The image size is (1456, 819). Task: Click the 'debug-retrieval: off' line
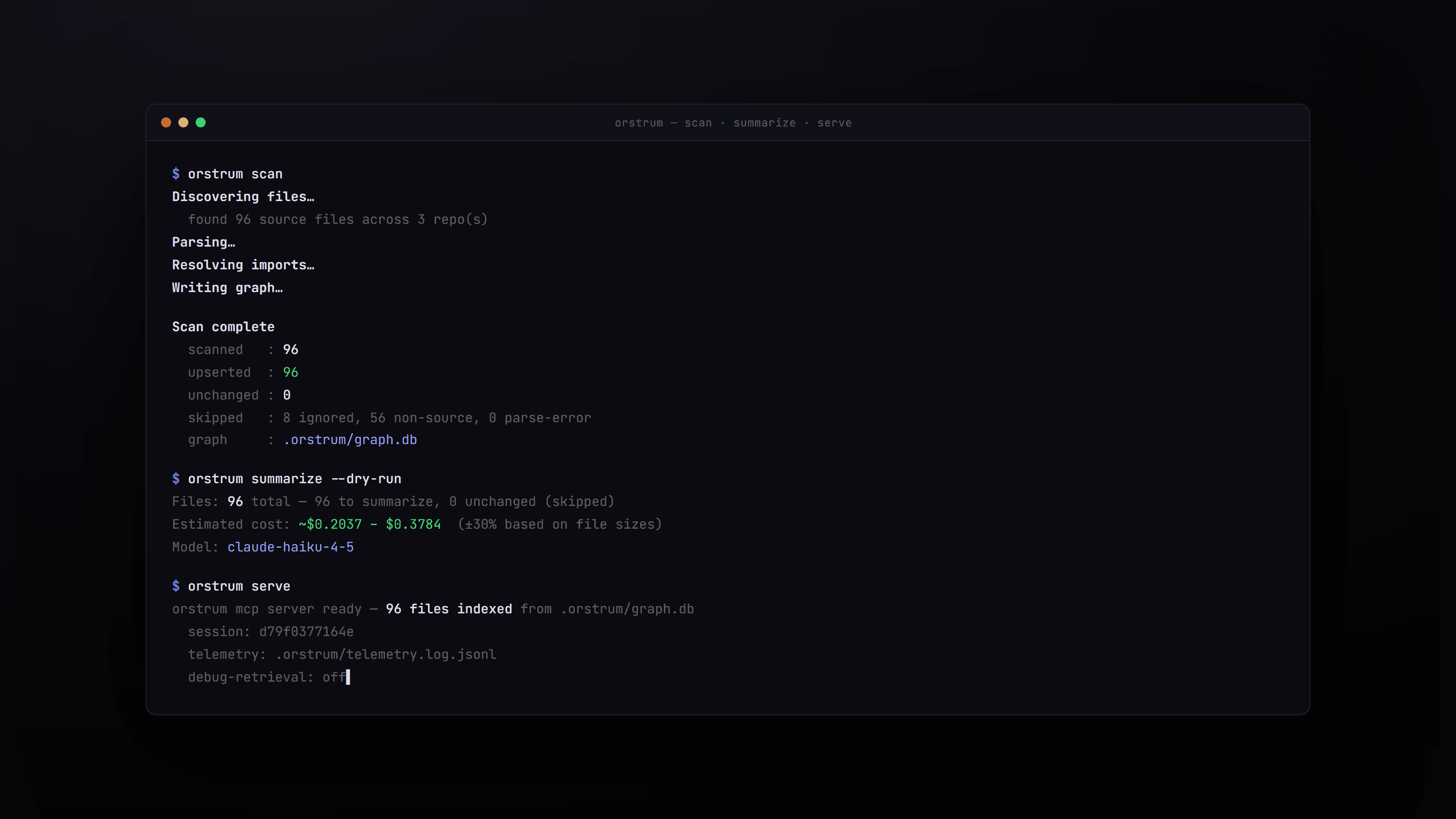(x=267, y=677)
